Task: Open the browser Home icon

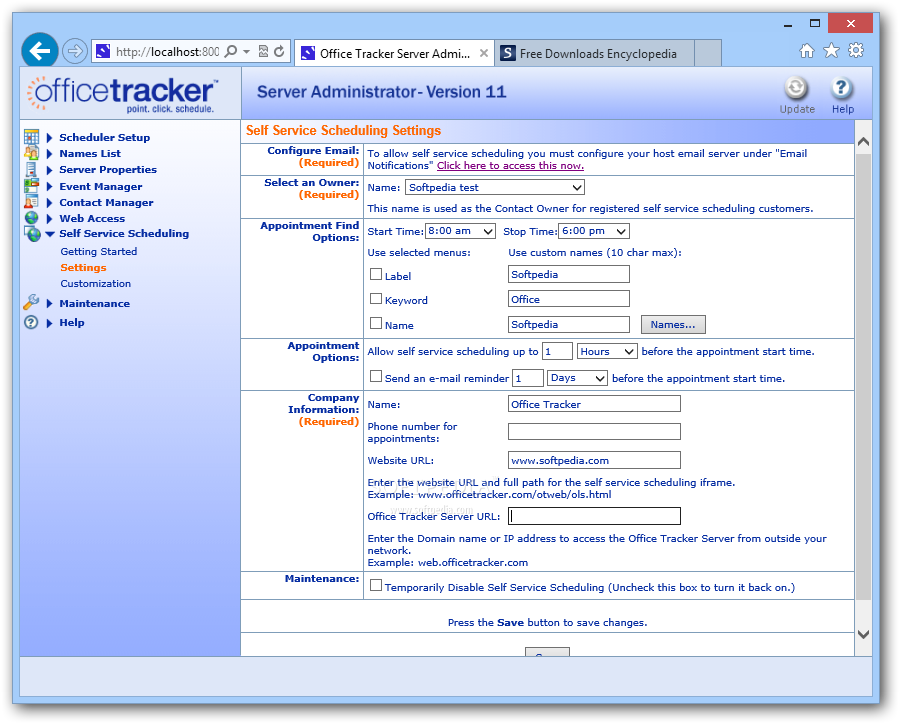Action: [x=806, y=51]
